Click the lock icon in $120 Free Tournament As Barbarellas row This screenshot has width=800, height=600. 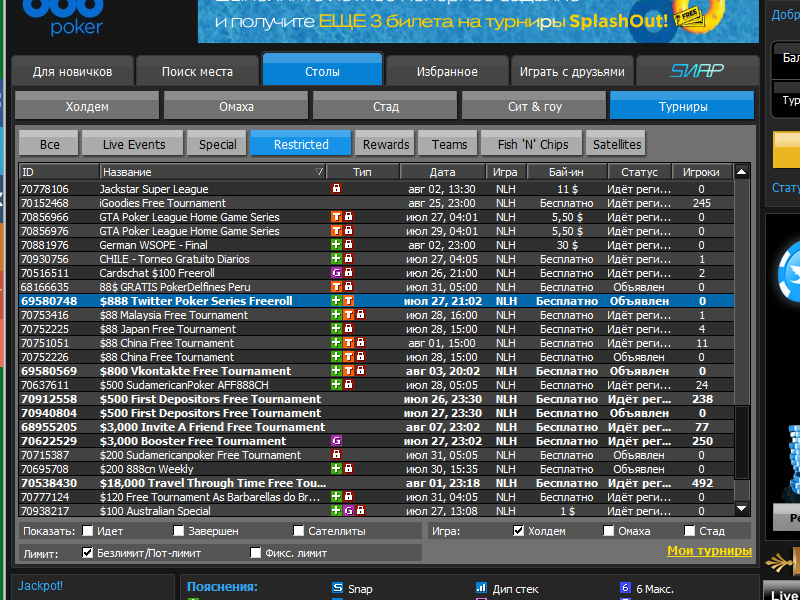(x=348, y=496)
